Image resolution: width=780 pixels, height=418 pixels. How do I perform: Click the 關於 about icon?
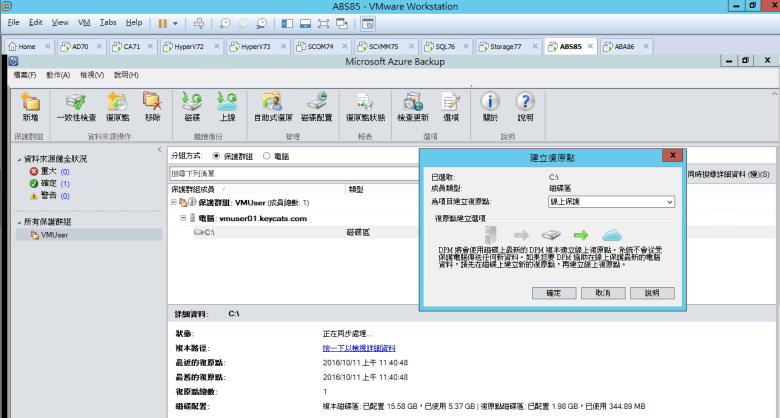[x=490, y=105]
